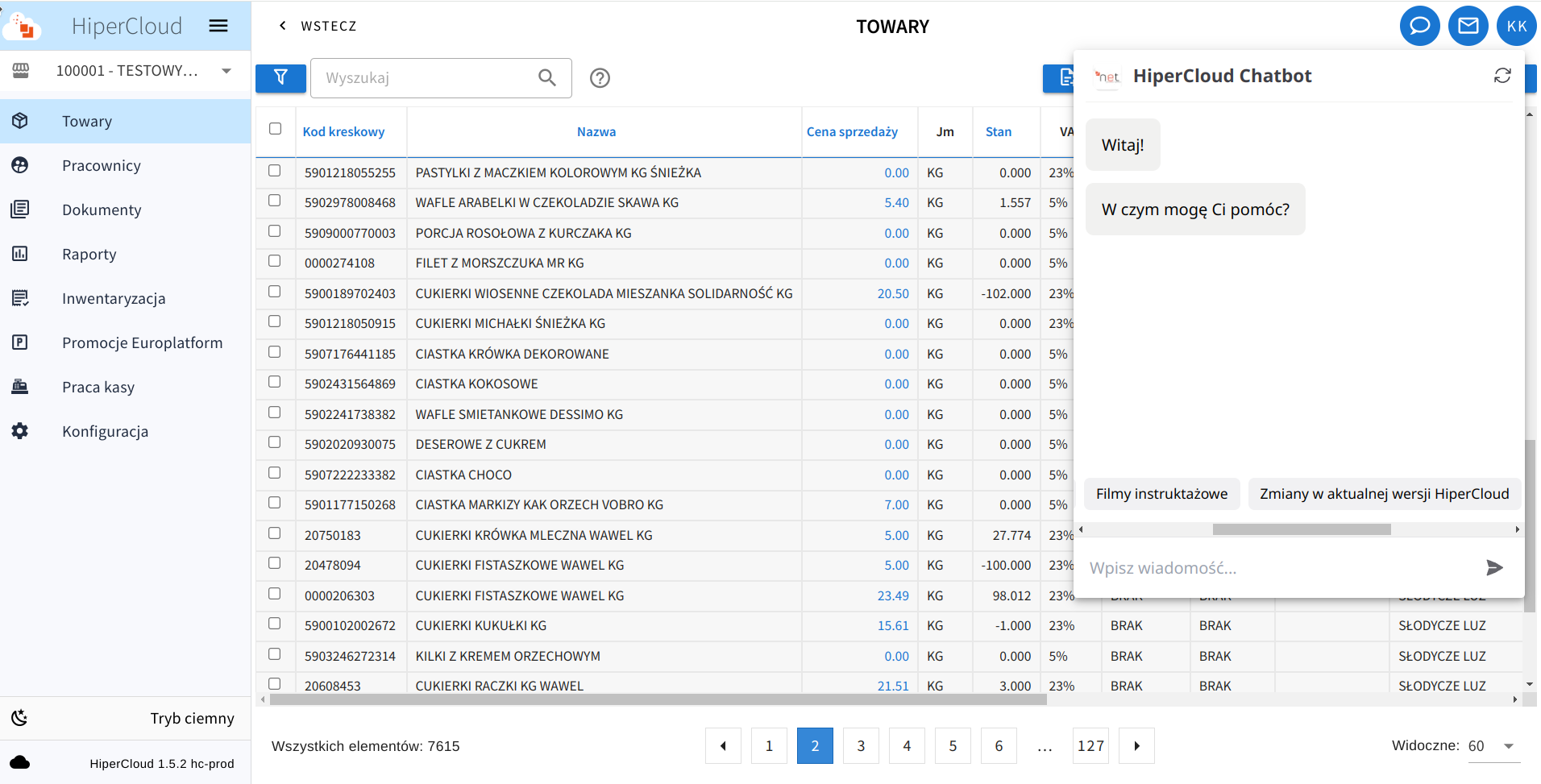Click the Praca kasy register icon
Image resolution: width=1541 pixels, height=784 pixels.
pyautogui.click(x=20, y=387)
